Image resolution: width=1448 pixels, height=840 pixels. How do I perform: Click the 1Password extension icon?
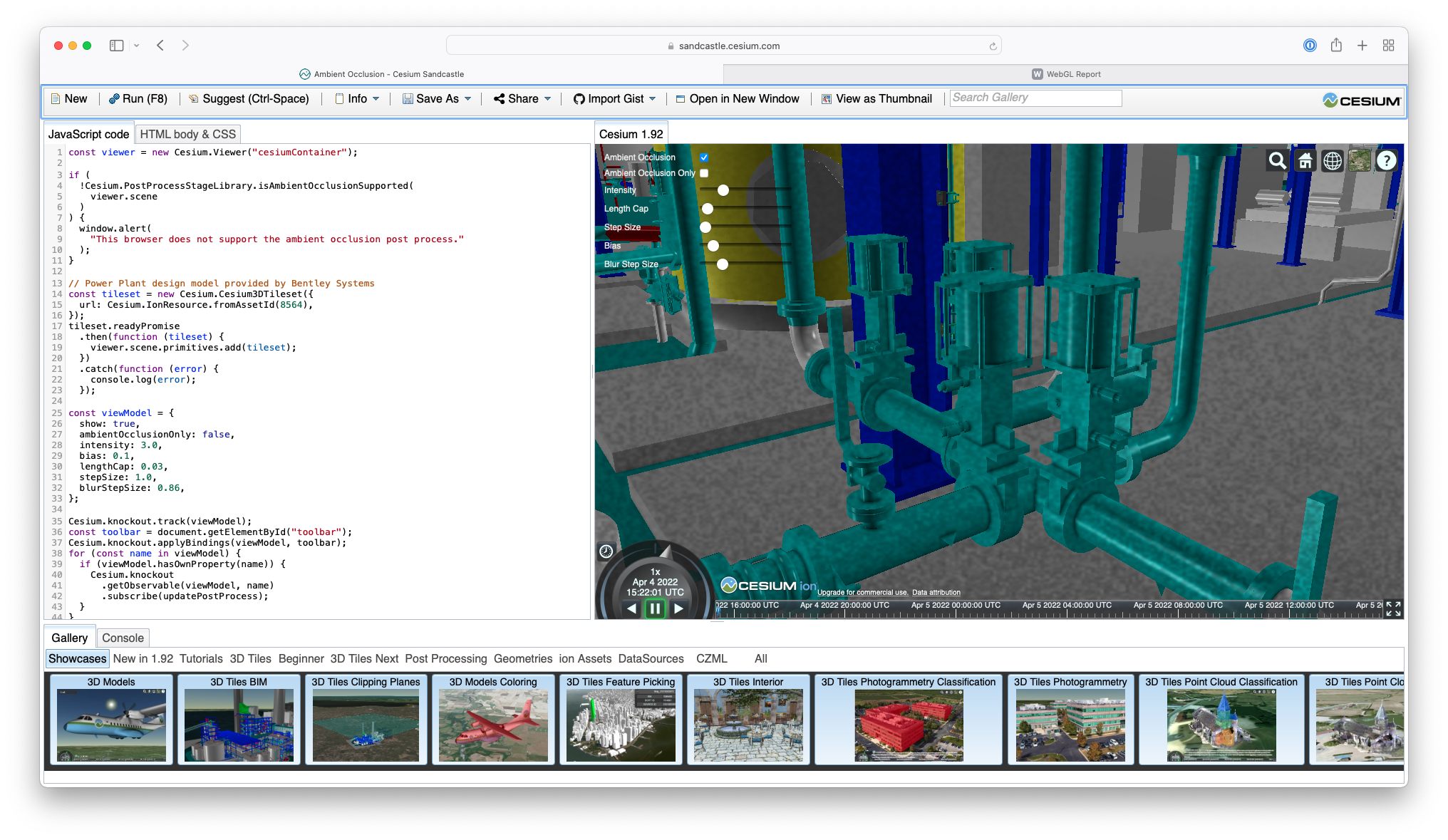pos(1310,46)
